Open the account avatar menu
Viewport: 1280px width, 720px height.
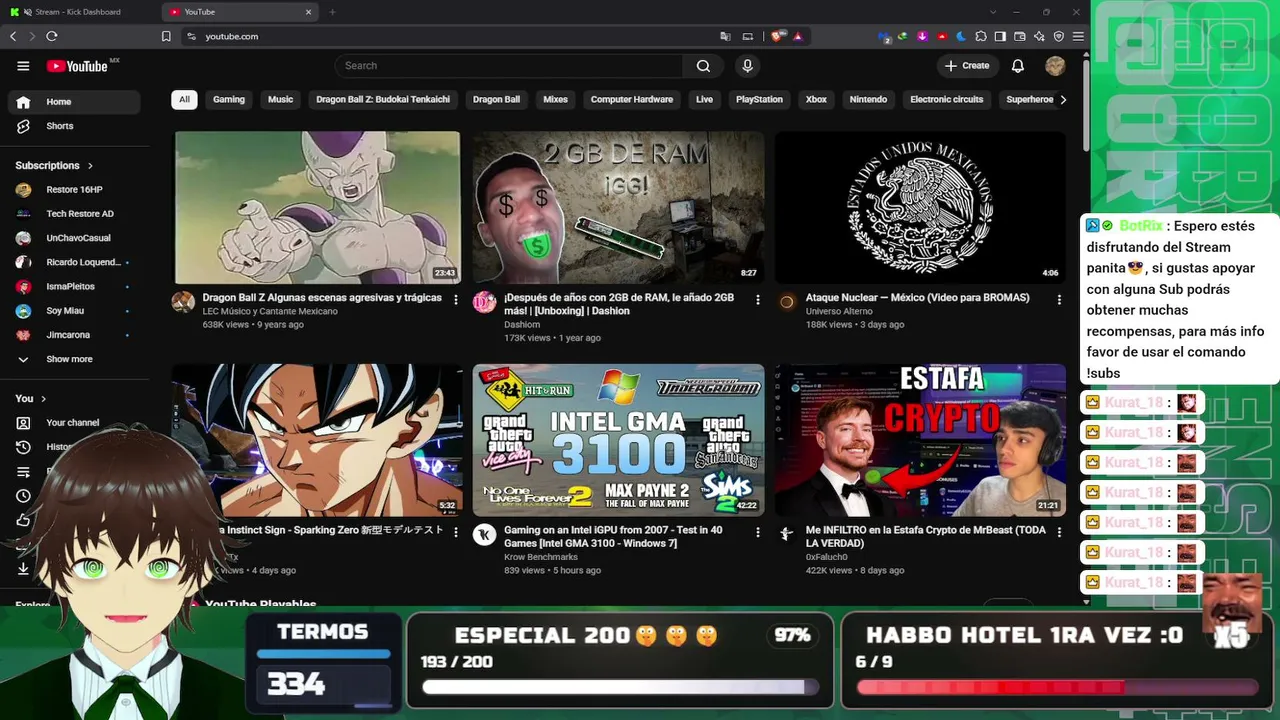point(1055,66)
